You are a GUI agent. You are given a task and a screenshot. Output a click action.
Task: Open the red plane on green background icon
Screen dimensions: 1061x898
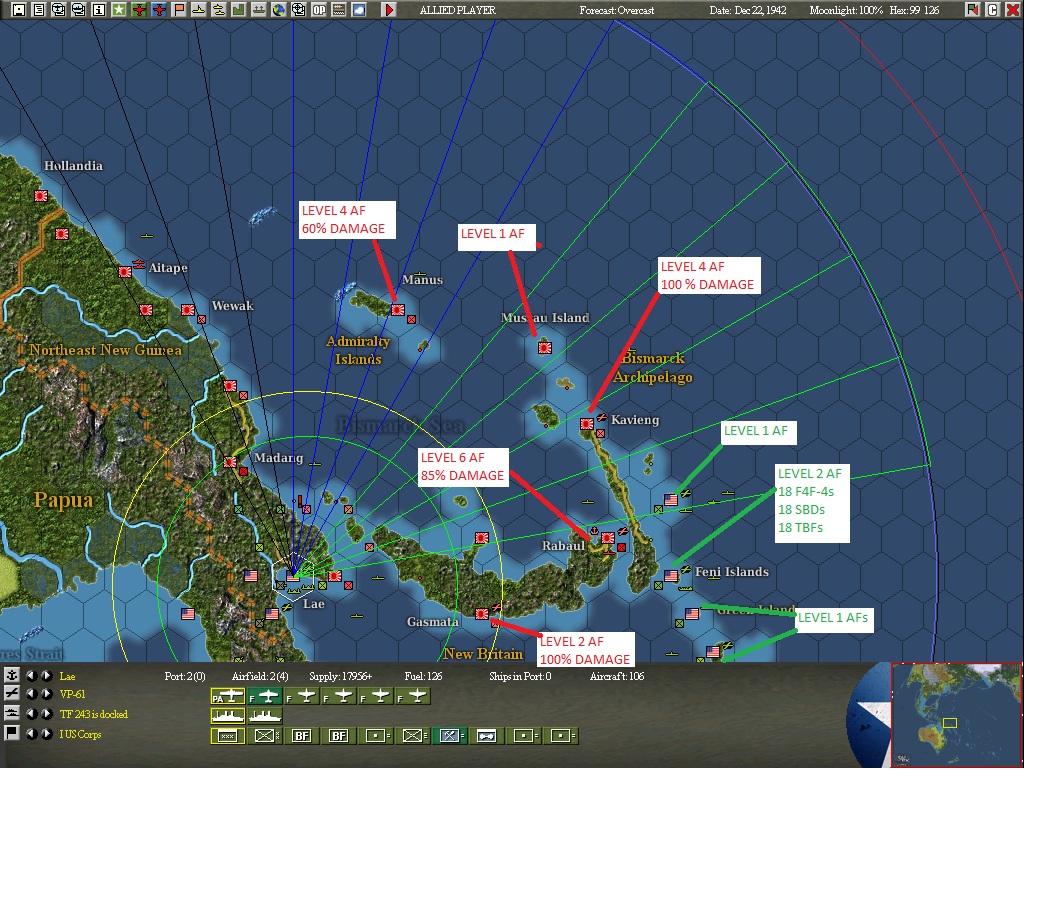click(139, 9)
